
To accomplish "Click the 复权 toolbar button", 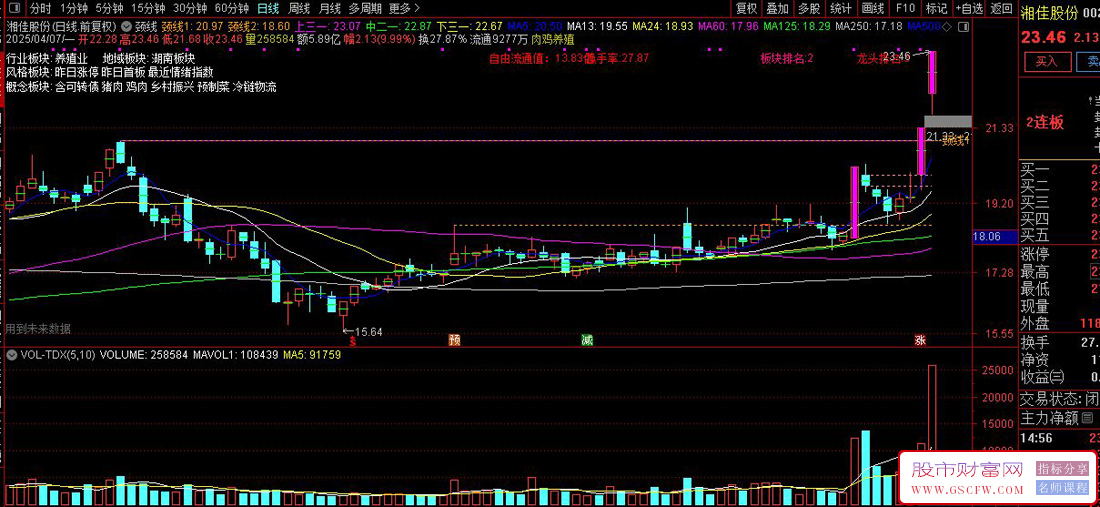I will 746,8.
